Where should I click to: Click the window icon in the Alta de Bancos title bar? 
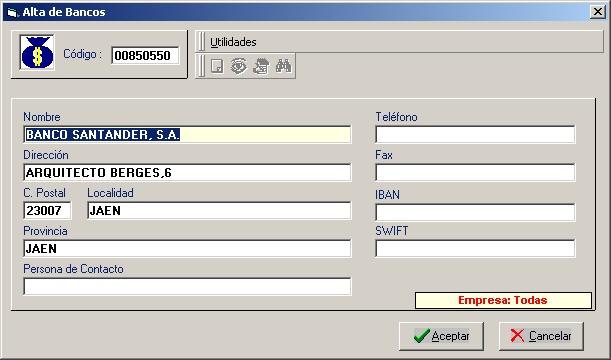coord(12,12)
